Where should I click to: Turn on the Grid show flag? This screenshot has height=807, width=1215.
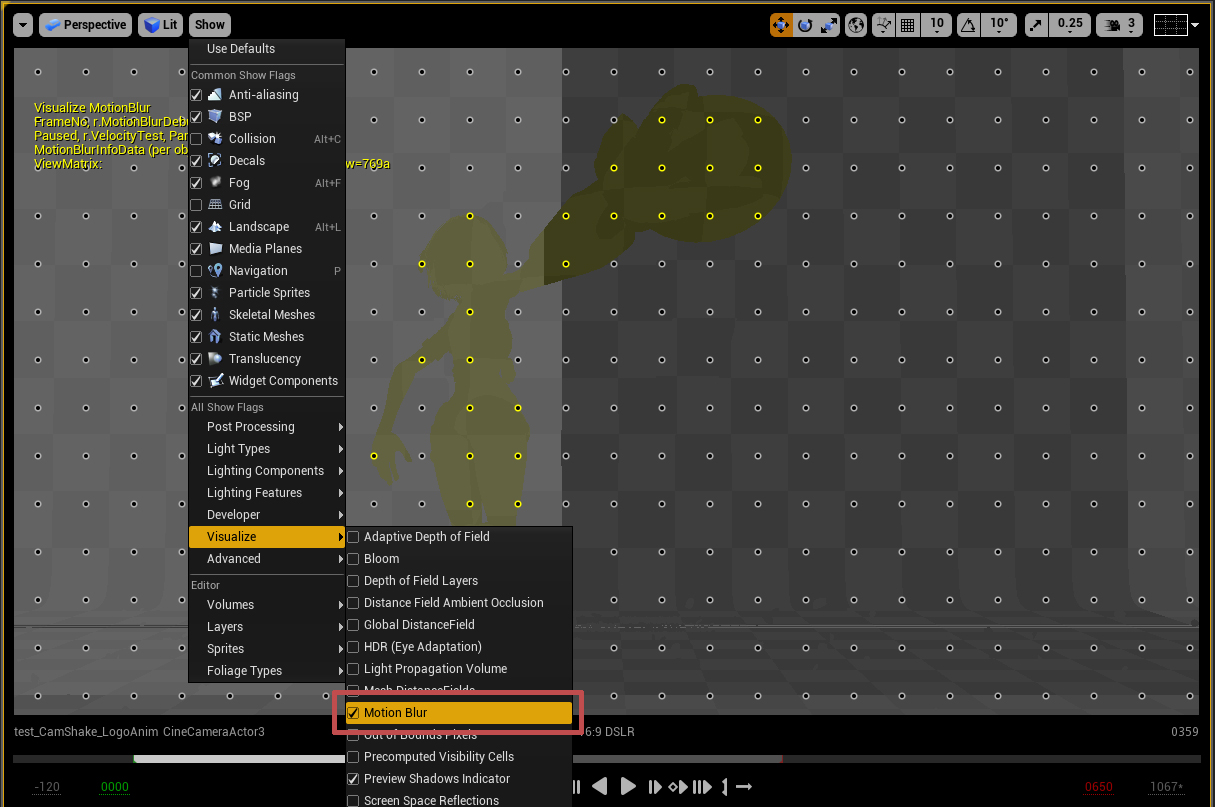196,205
